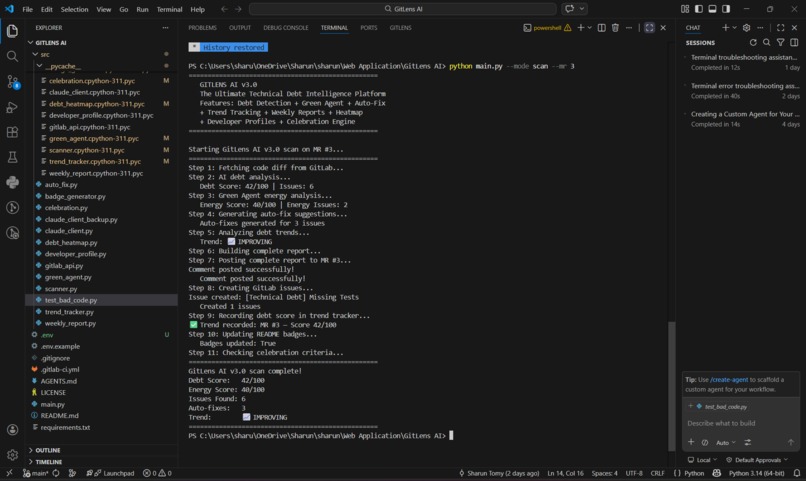Click the terminal scrollbar thumb
This screenshot has height=481, width=806.
click(x=671, y=385)
